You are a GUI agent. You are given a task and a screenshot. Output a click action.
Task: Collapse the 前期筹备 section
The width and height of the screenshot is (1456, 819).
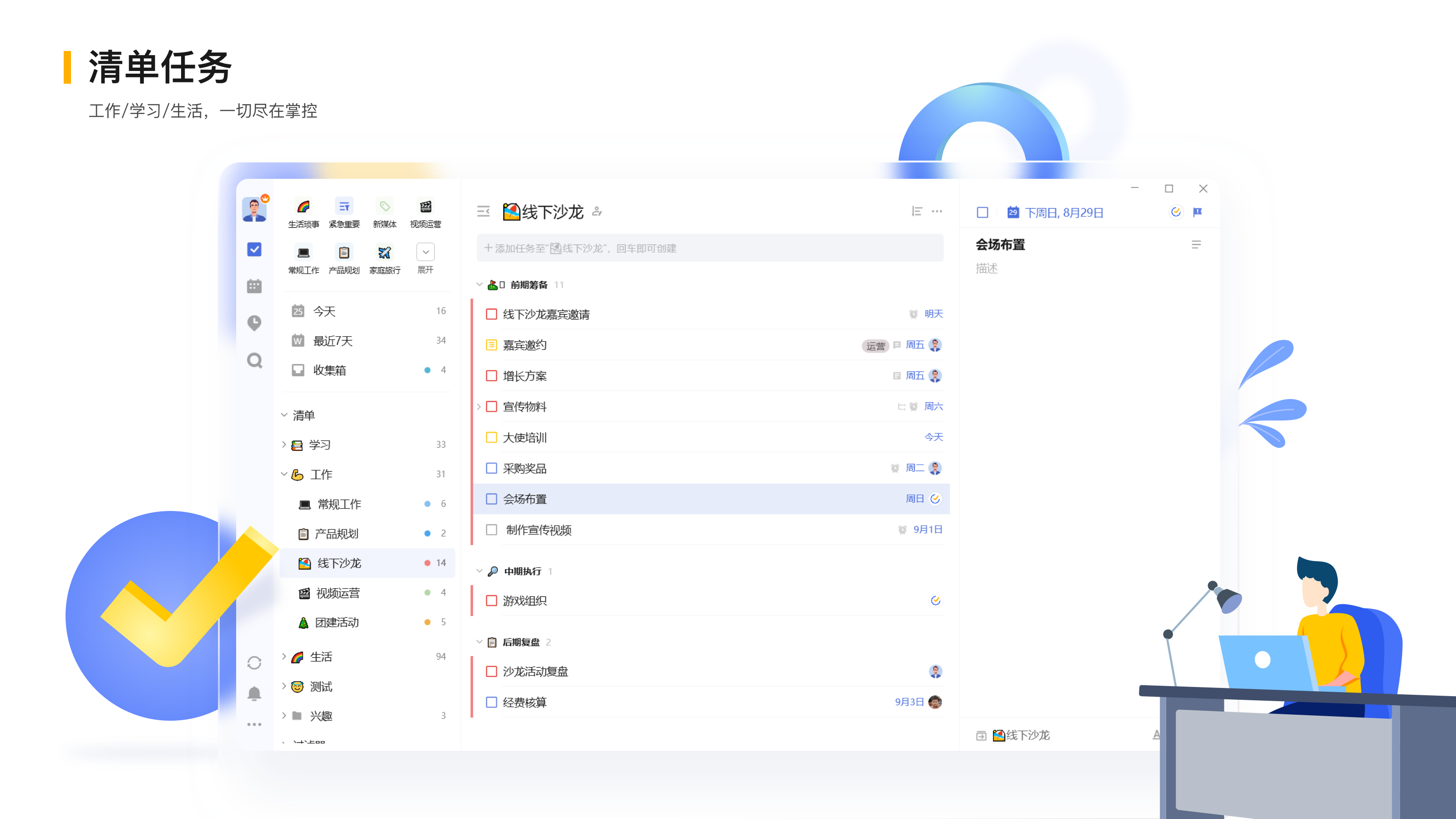click(x=479, y=284)
